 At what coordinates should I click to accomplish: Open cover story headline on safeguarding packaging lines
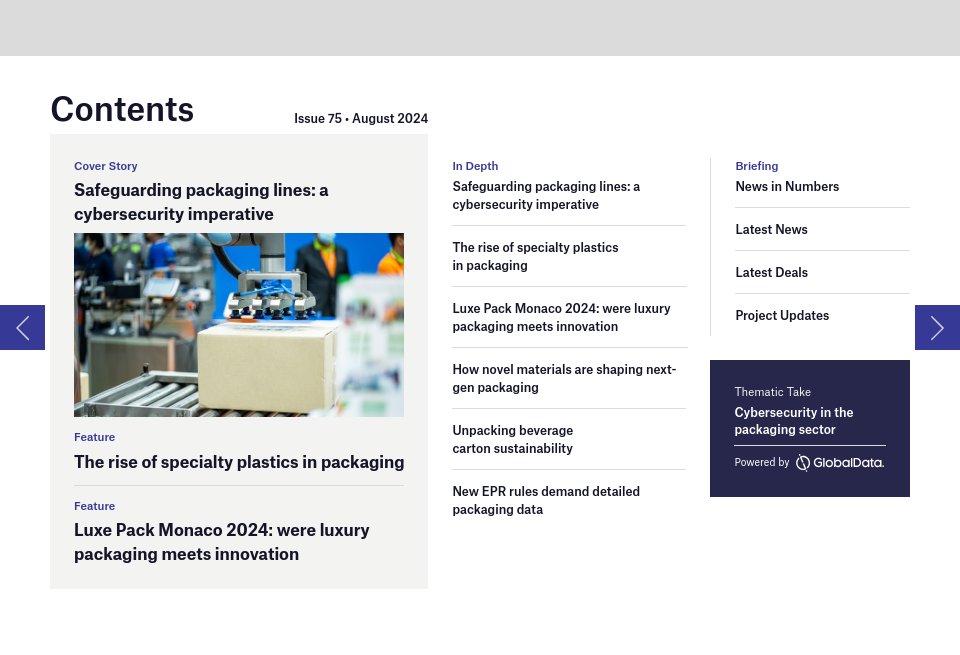pos(201,202)
